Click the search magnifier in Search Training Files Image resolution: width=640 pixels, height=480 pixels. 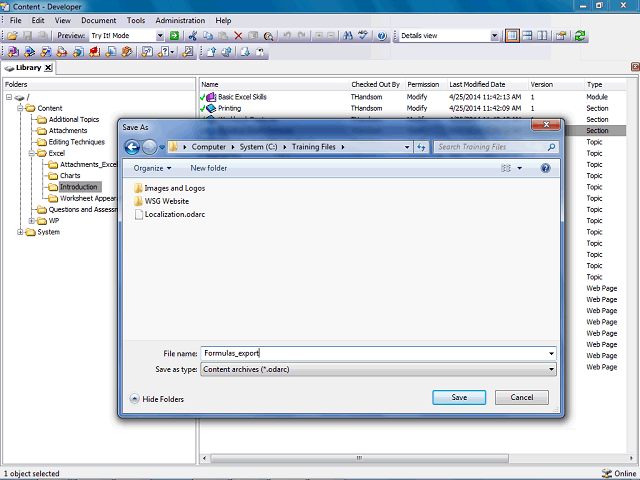pyautogui.click(x=551, y=147)
